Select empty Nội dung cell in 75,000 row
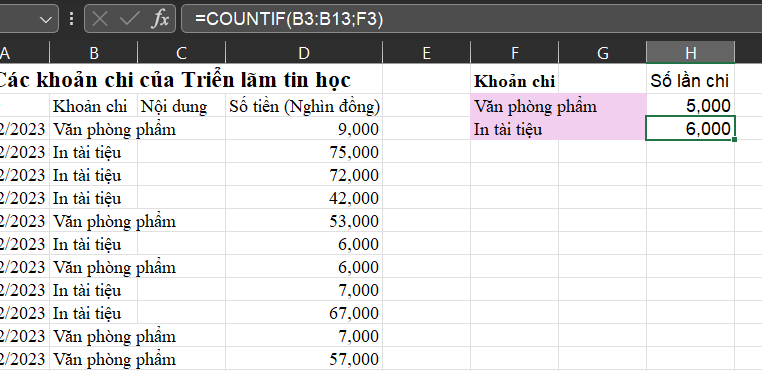This screenshot has height=371, width=762. pyautogui.click(x=181, y=152)
